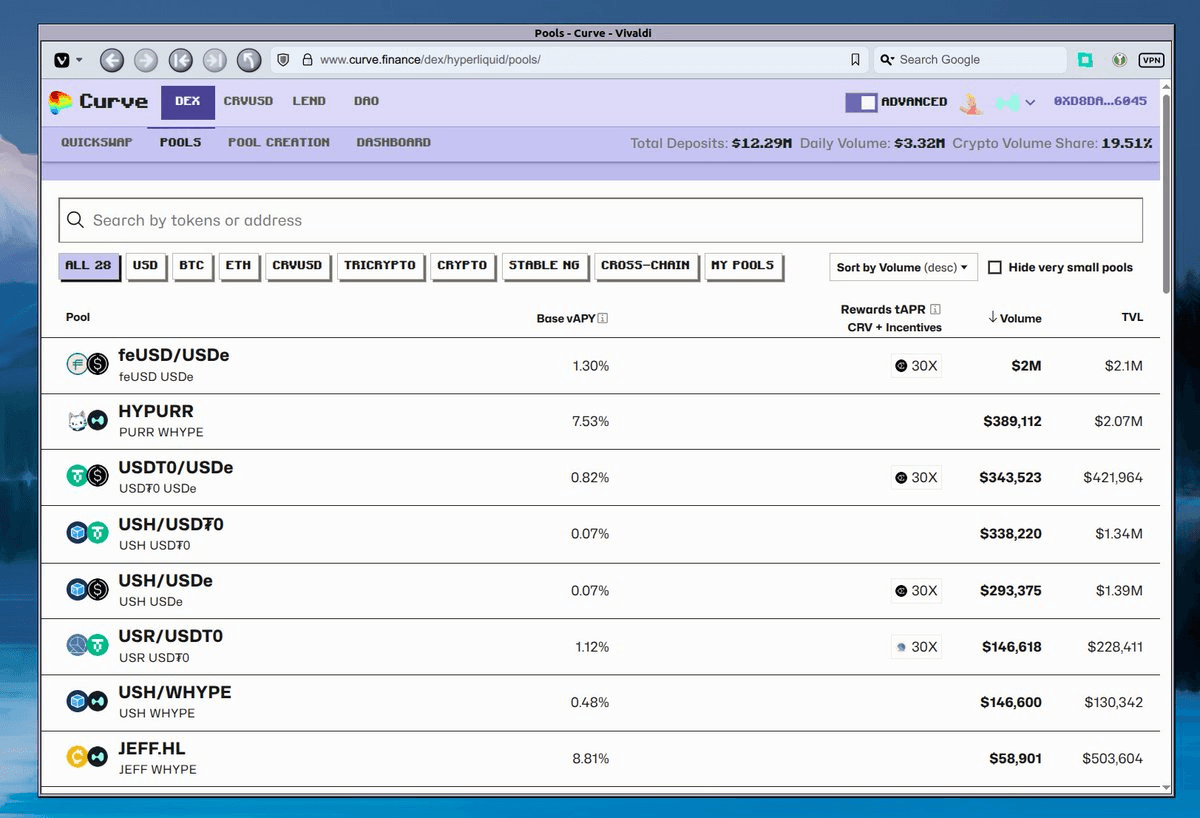The image size is (1200, 818).
Task: Click USDT0/USDe pool token icons
Action: click(87, 477)
